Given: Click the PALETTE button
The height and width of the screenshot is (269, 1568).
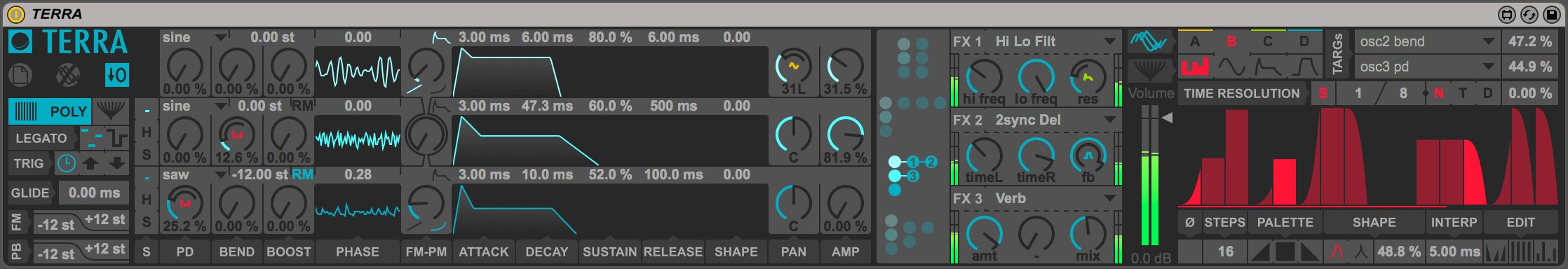Looking at the screenshot, I should click(1285, 222).
